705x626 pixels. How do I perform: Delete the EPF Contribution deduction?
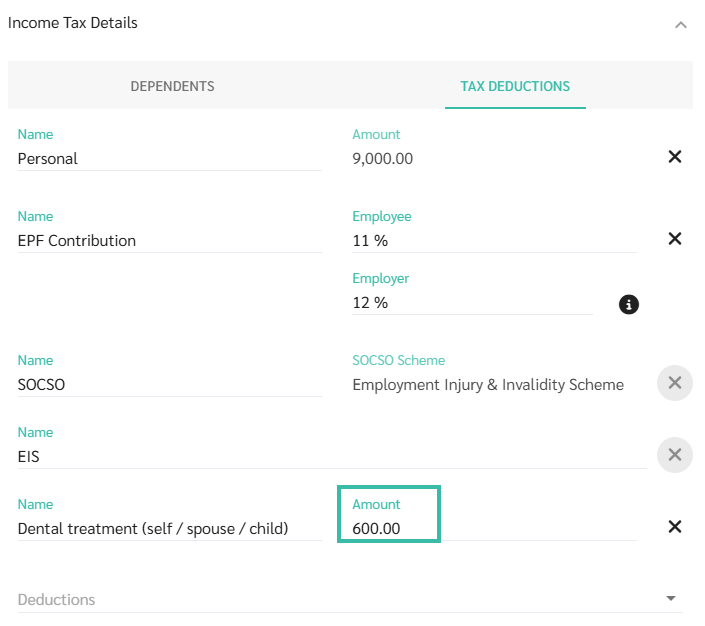click(x=674, y=239)
